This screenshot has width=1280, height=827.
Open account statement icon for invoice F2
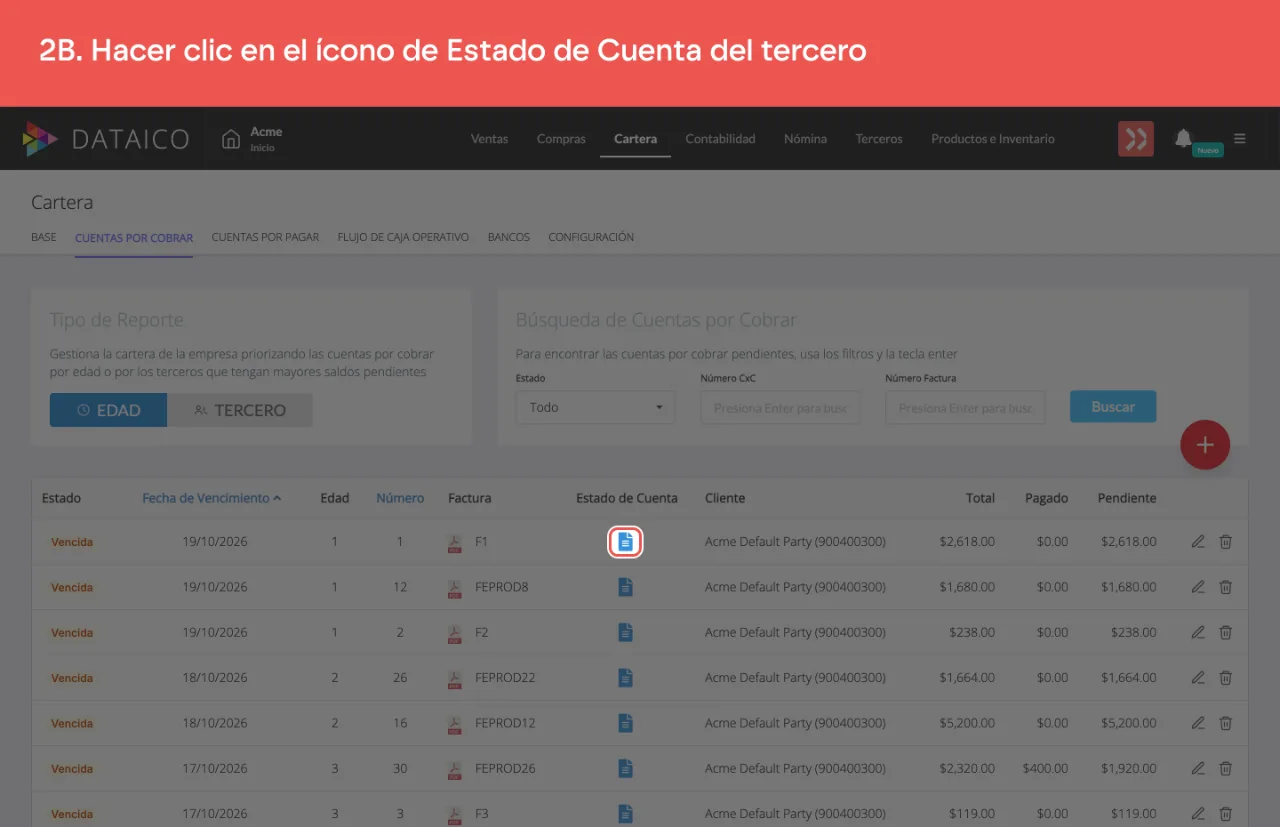(625, 632)
